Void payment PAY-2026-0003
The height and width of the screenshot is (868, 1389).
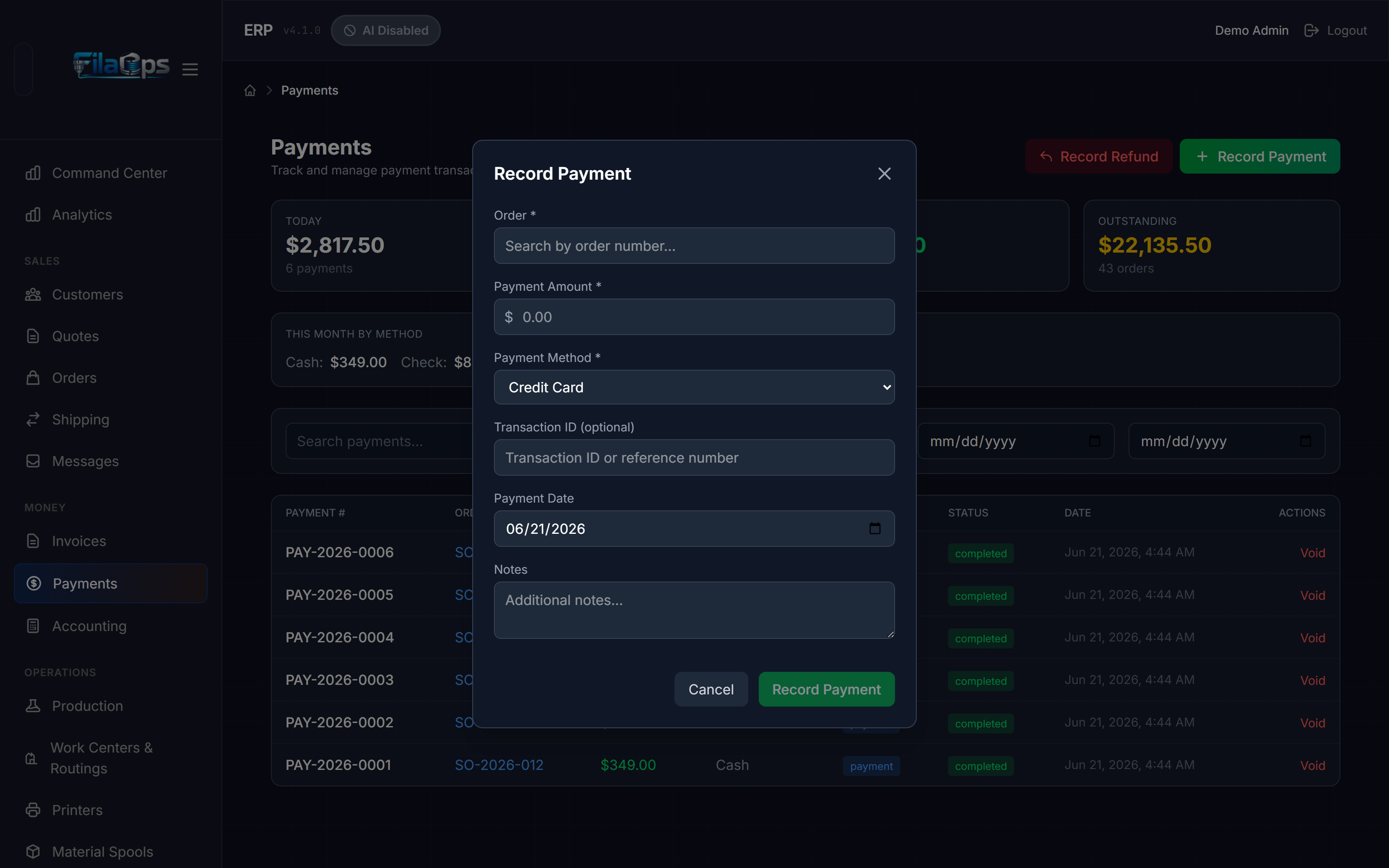pos(1312,680)
